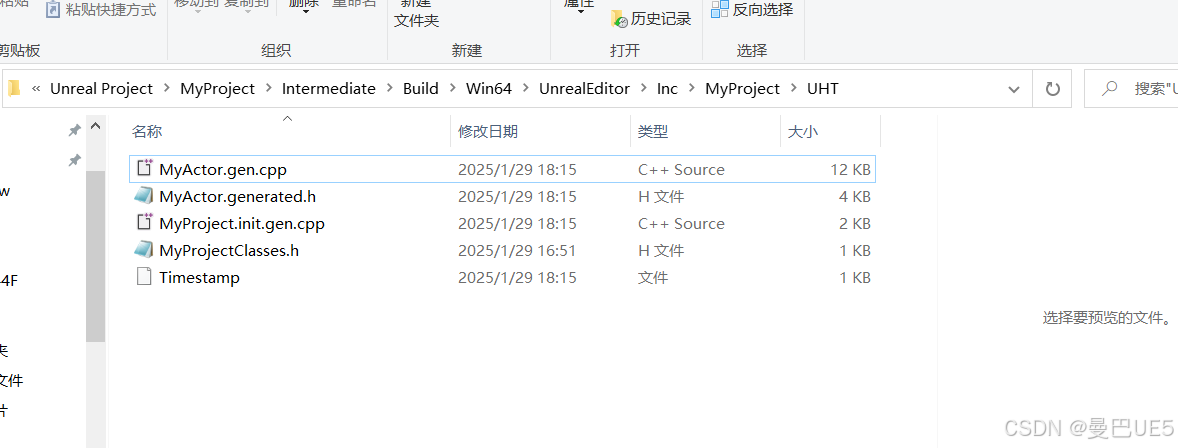
Task: Click the 反向选择 invert selection icon
Action: click(720, 9)
